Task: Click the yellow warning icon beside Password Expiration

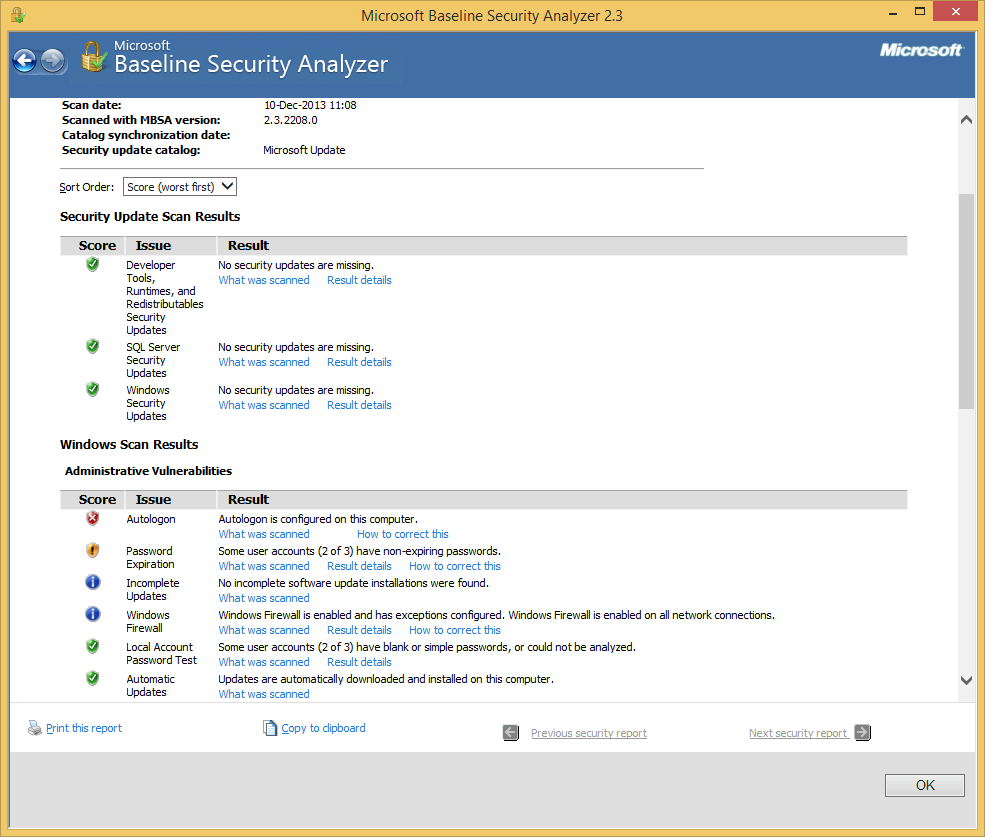Action: [92, 550]
